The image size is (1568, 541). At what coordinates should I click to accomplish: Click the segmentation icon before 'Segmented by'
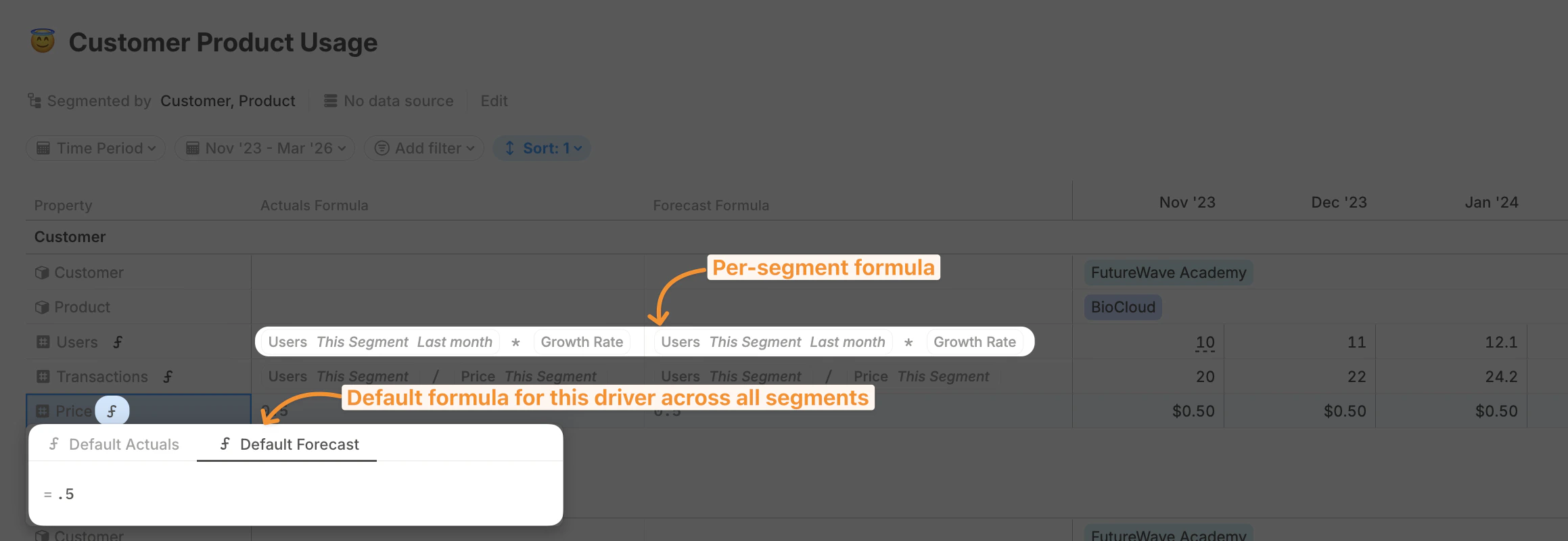(x=33, y=100)
